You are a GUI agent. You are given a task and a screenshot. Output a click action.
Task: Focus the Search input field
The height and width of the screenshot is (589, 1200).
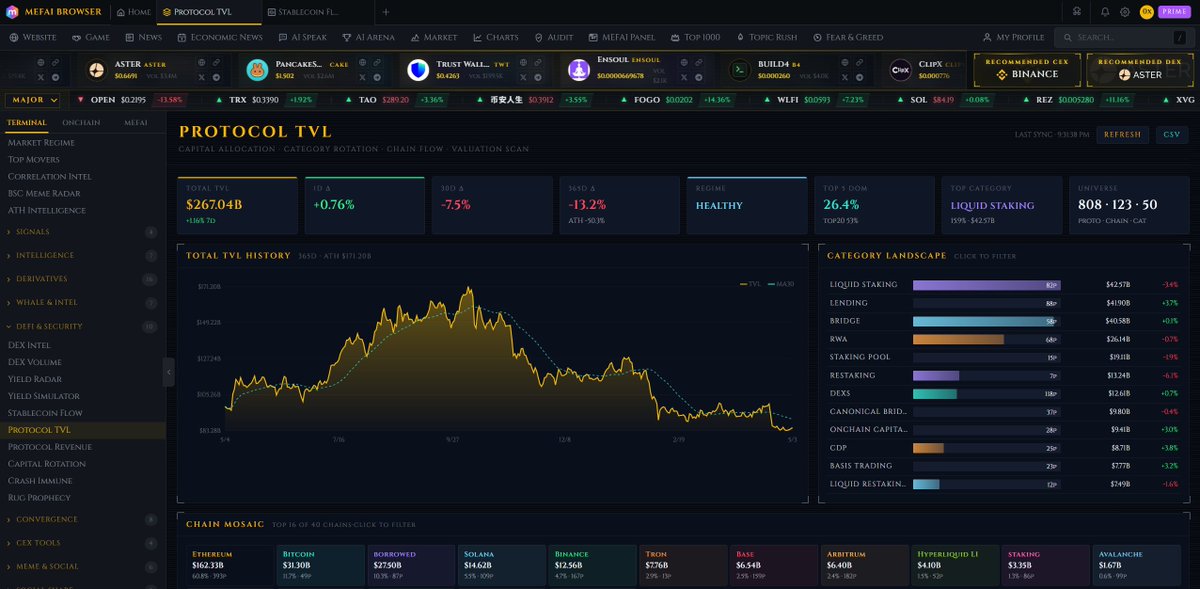pyautogui.click(x=1122, y=37)
